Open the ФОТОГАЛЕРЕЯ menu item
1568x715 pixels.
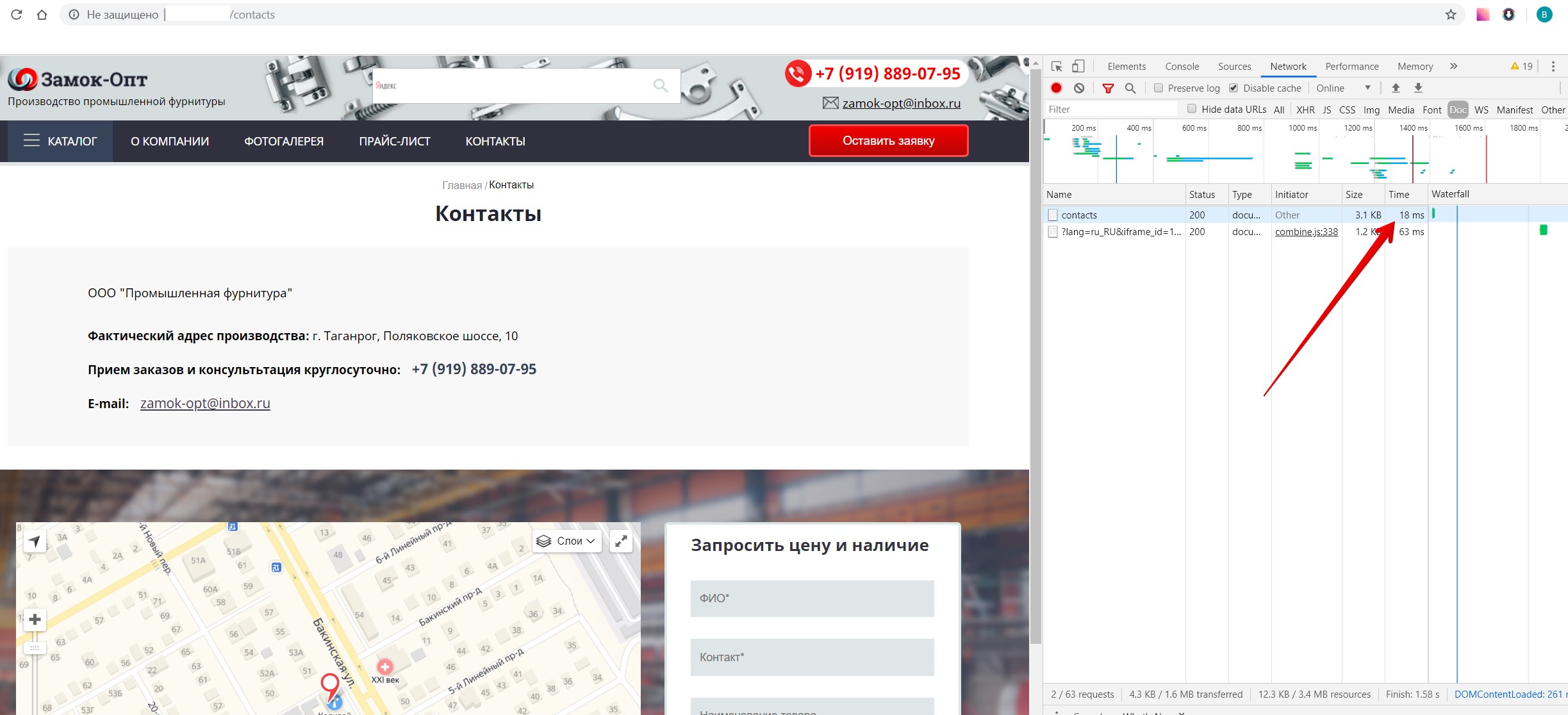click(284, 141)
